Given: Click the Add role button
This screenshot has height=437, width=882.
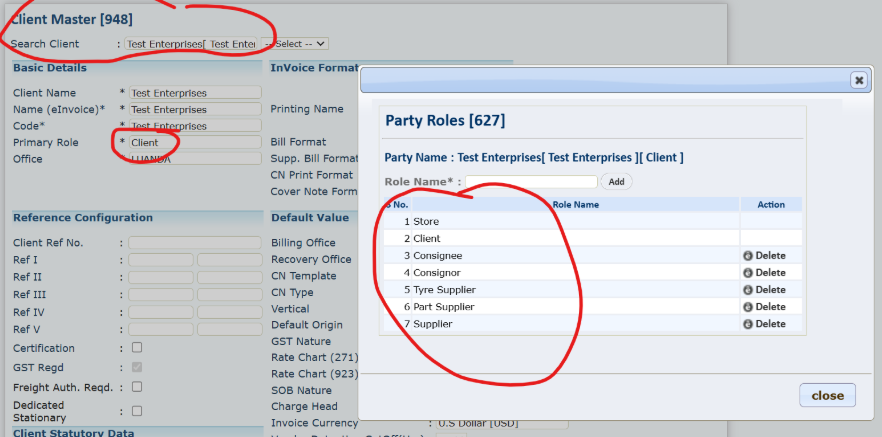Looking at the screenshot, I should point(616,182).
